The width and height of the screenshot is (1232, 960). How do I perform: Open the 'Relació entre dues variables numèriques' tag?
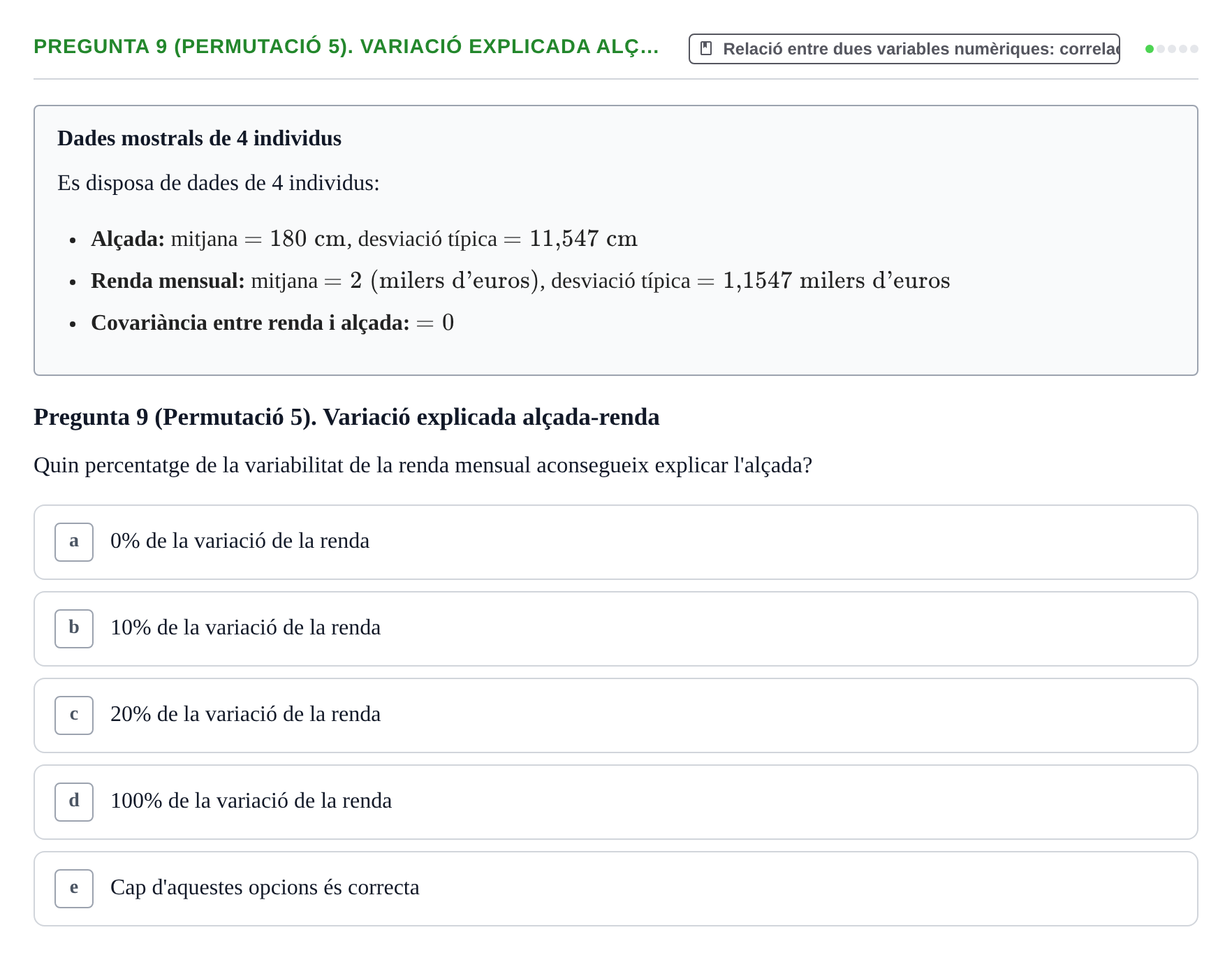(x=904, y=49)
